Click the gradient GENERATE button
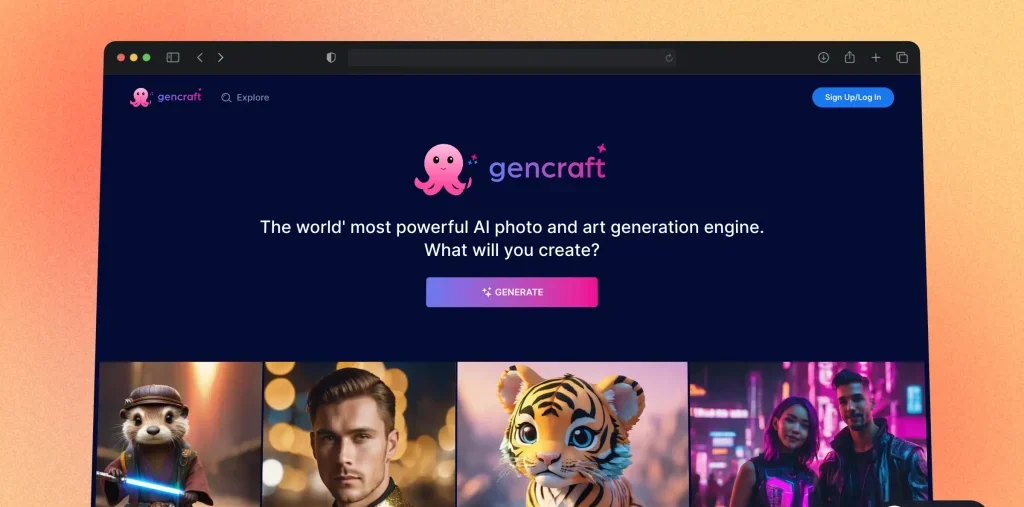 coord(512,292)
